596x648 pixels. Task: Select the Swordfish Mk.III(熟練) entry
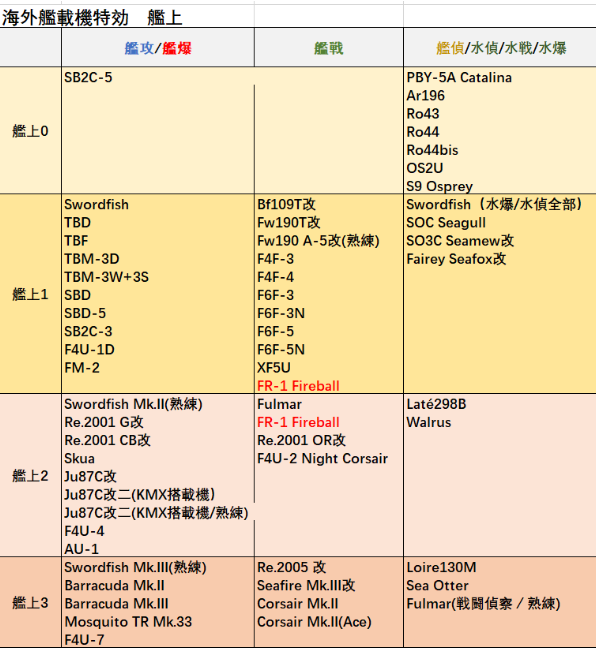click(135, 567)
